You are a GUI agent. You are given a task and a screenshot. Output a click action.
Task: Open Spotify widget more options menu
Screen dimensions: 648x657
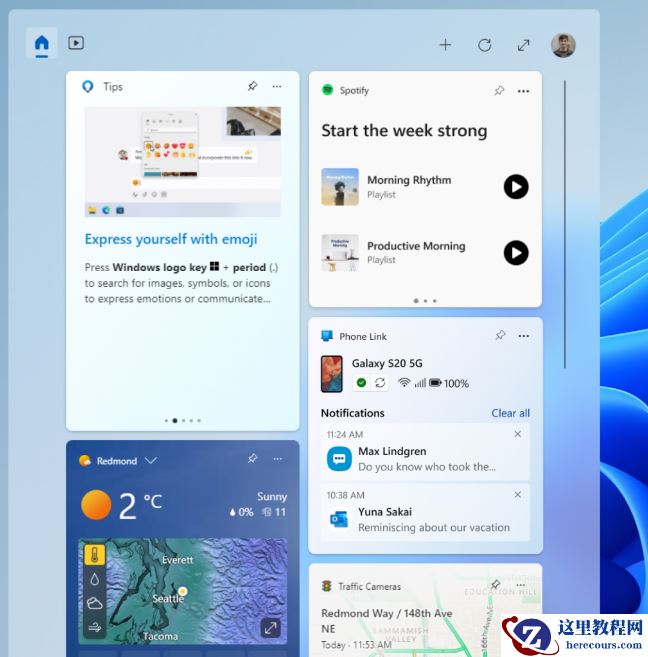click(523, 91)
